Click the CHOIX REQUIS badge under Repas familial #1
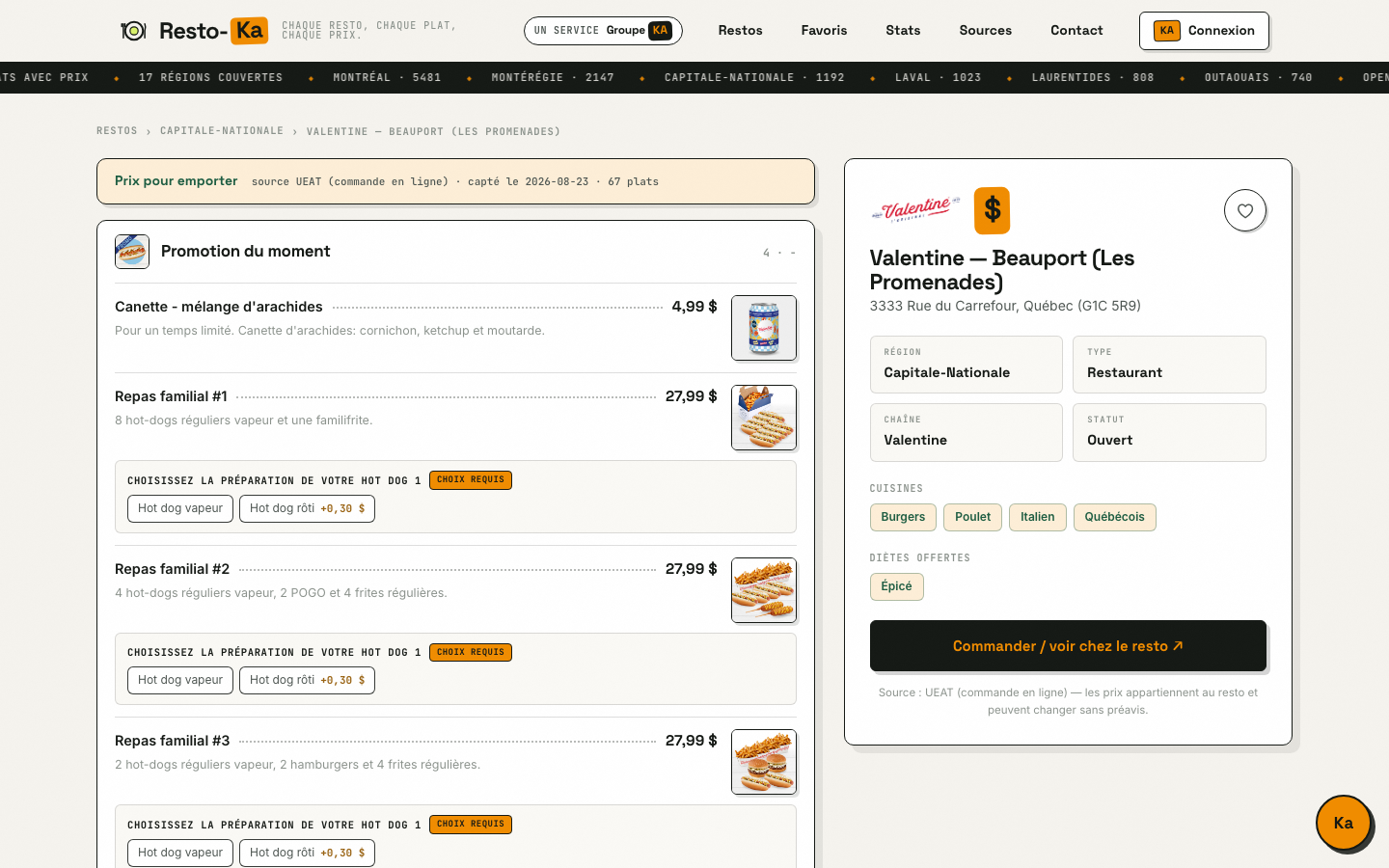Screen dimensions: 1389x868 coord(471,480)
